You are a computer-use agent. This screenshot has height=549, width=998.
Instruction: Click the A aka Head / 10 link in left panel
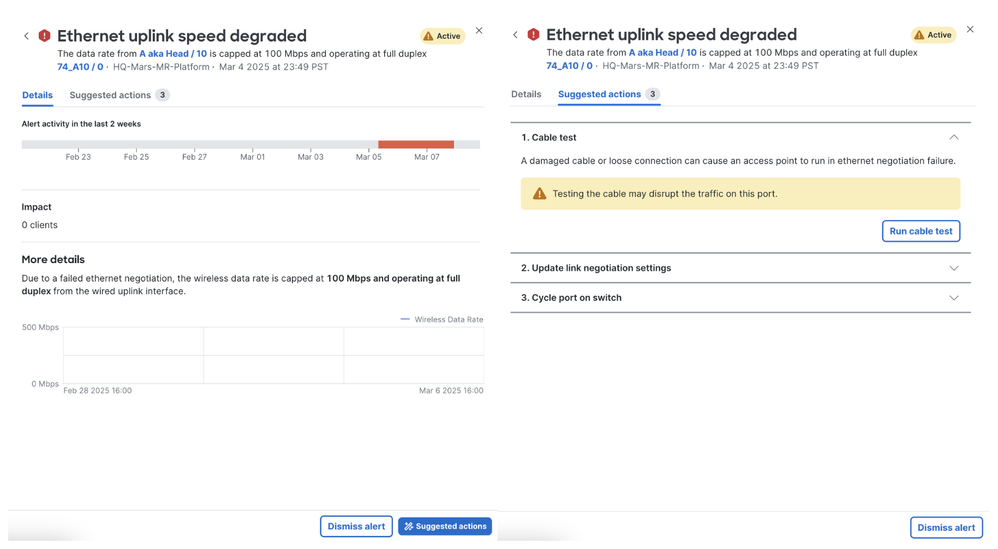click(173, 54)
